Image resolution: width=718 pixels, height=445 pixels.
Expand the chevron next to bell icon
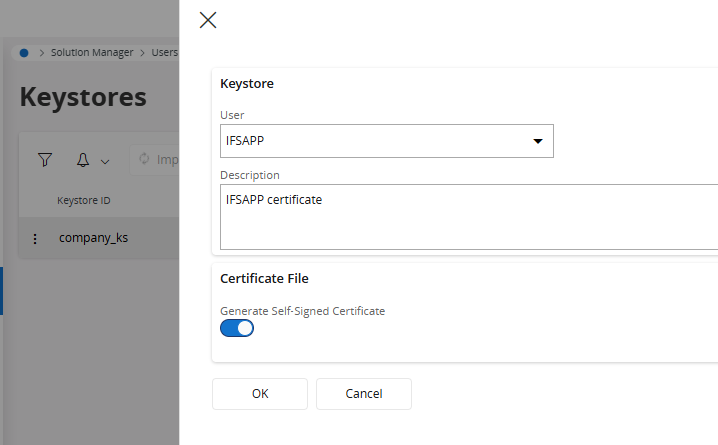pos(105,161)
